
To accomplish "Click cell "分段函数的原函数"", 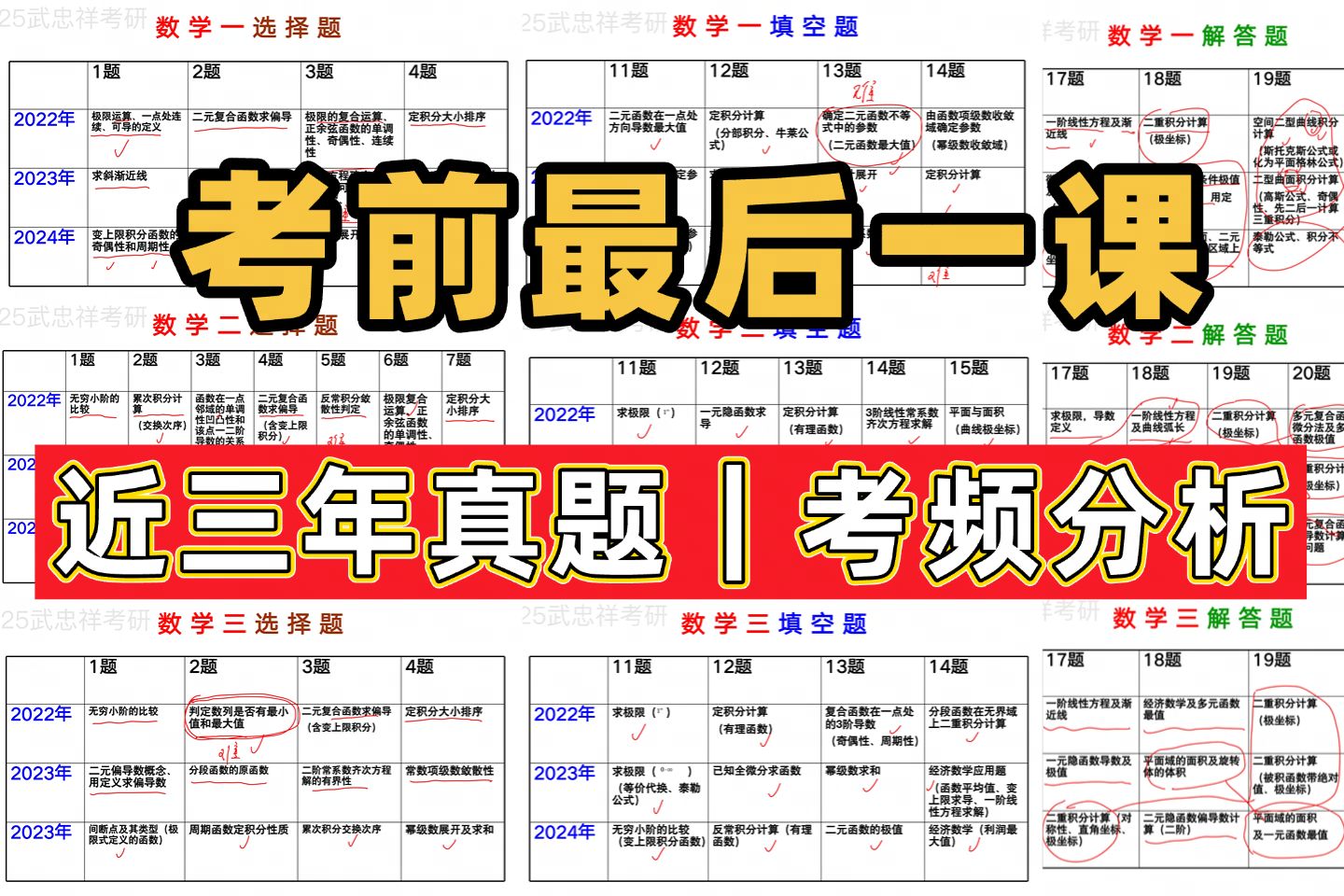I will coord(229,771).
